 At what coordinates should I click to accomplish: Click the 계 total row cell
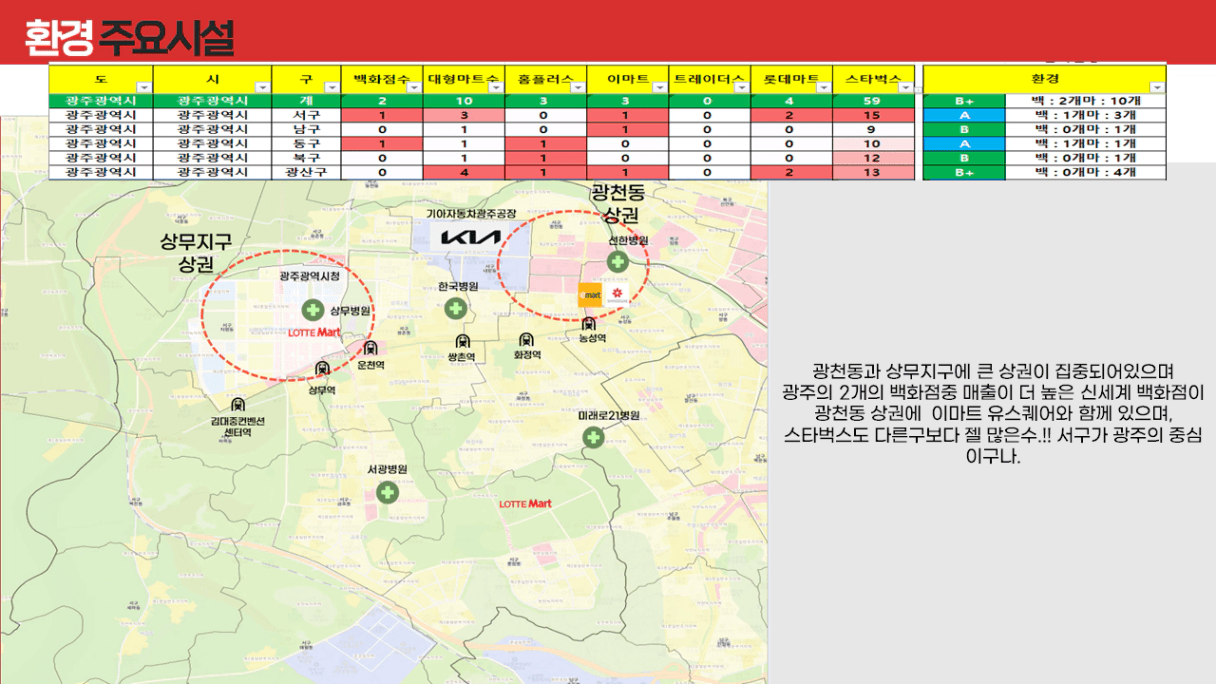[x=306, y=101]
